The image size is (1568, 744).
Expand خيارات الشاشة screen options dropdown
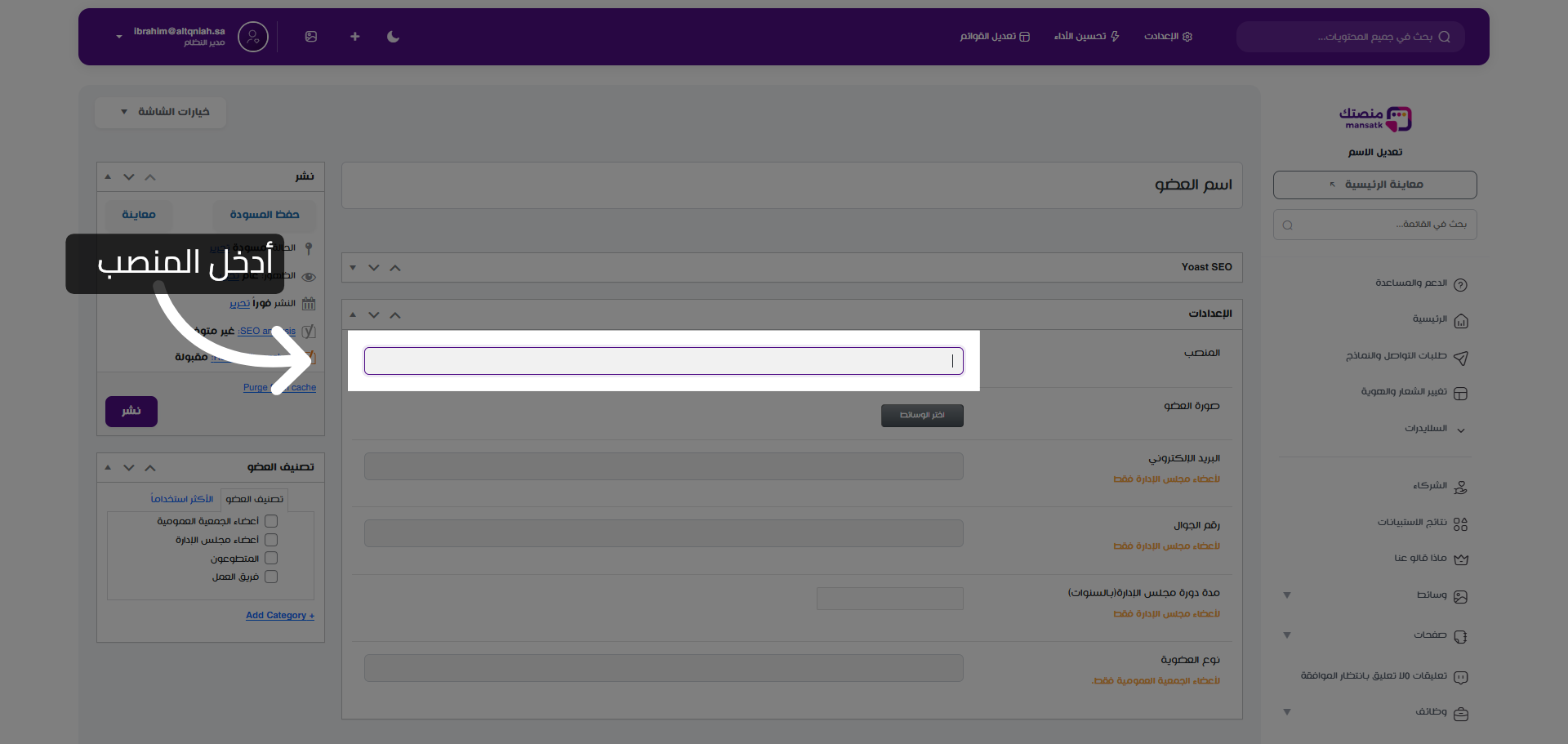161,112
